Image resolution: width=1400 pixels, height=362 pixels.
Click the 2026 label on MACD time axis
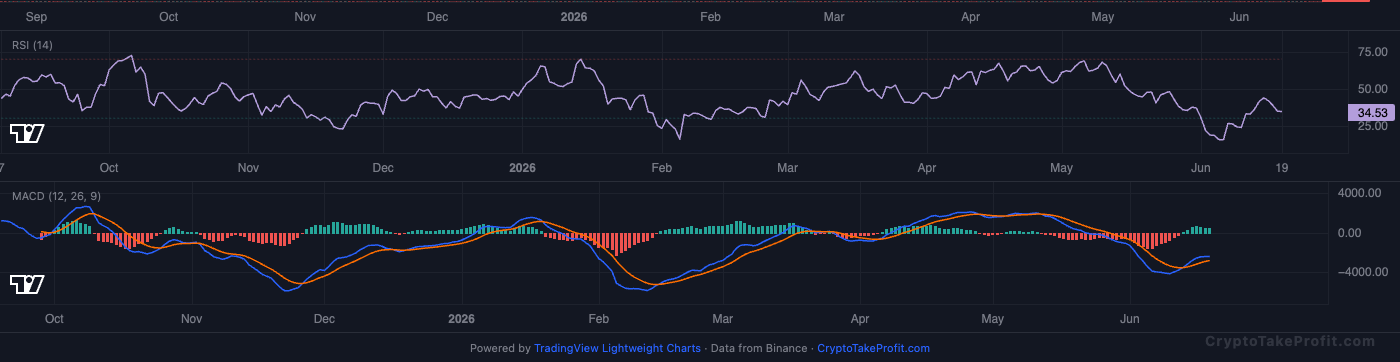pyautogui.click(x=460, y=319)
